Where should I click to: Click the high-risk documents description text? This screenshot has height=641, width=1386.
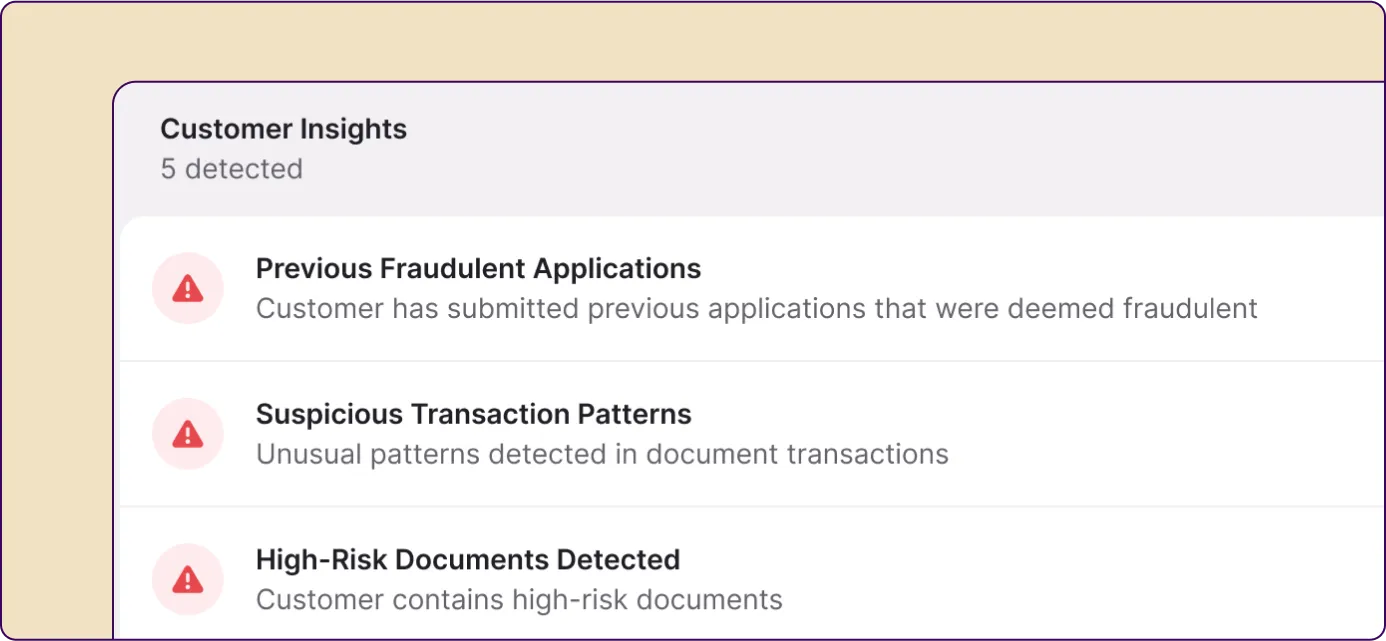coord(518,599)
